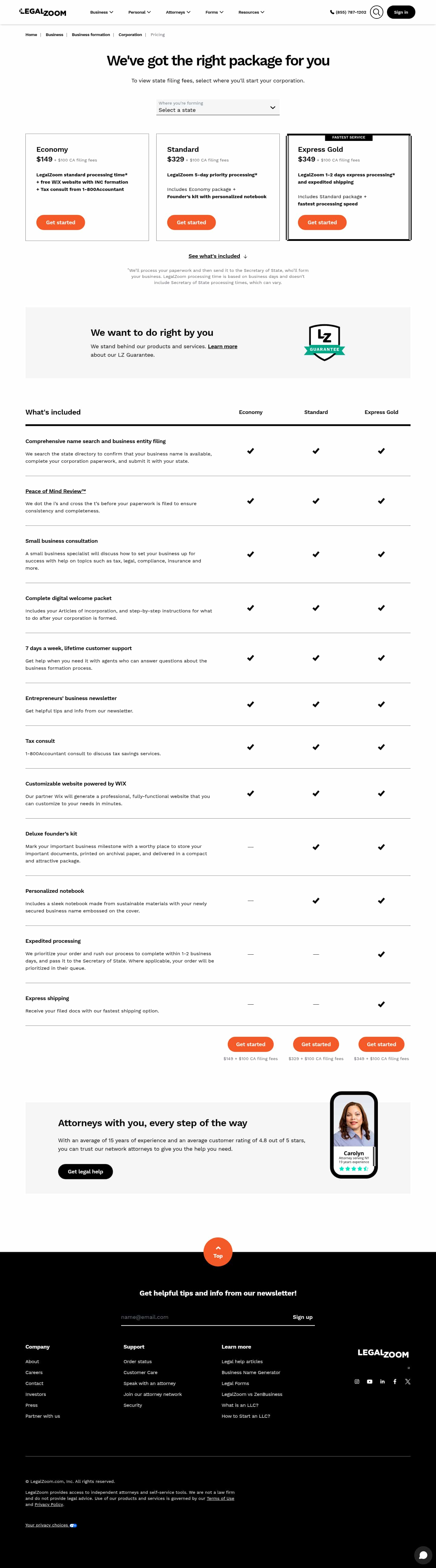436x1568 pixels.
Task: Click the search magnifier icon in header
Action: (376, 12)
